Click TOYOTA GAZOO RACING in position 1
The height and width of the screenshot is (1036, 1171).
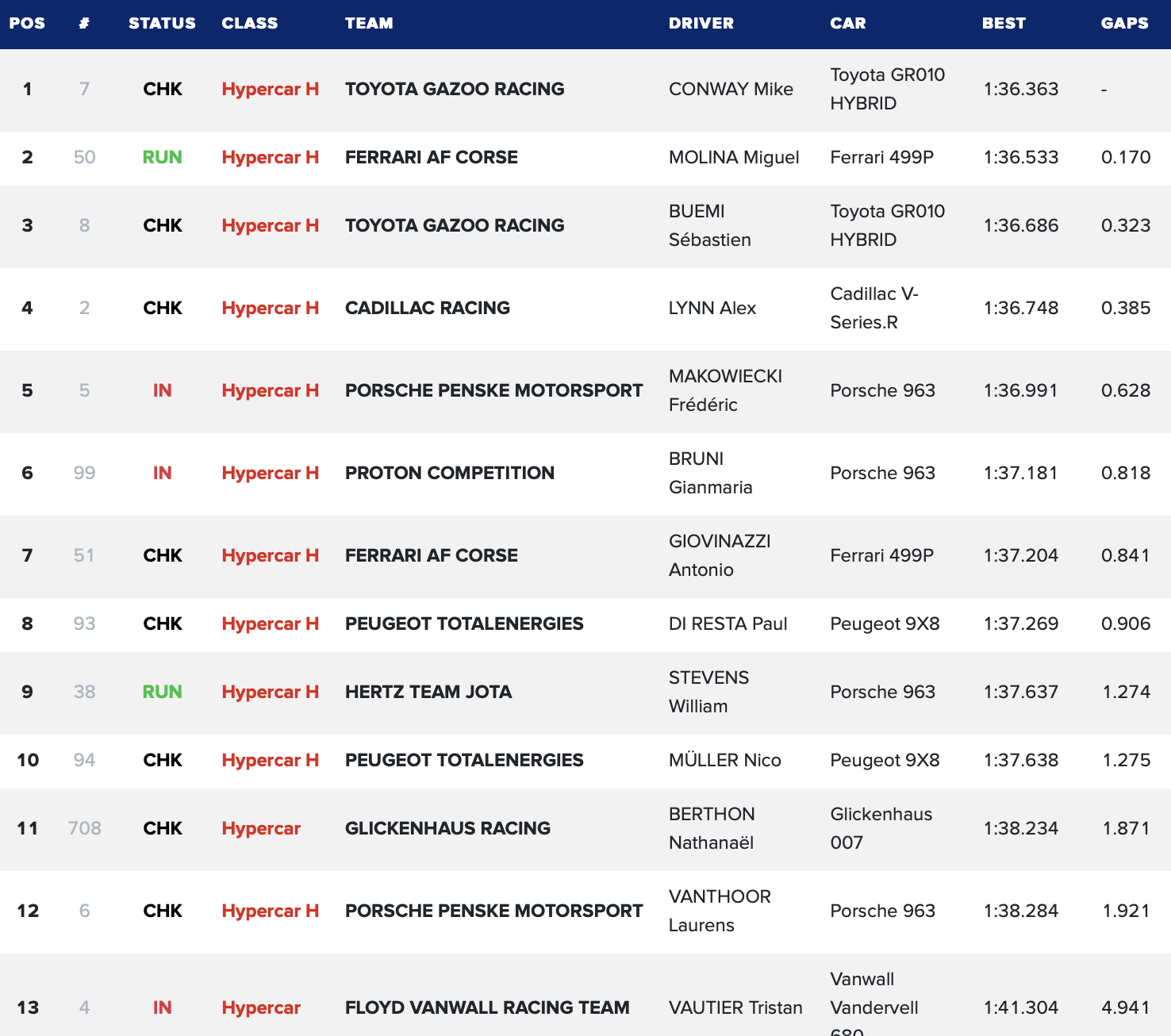tap(455, 89)
